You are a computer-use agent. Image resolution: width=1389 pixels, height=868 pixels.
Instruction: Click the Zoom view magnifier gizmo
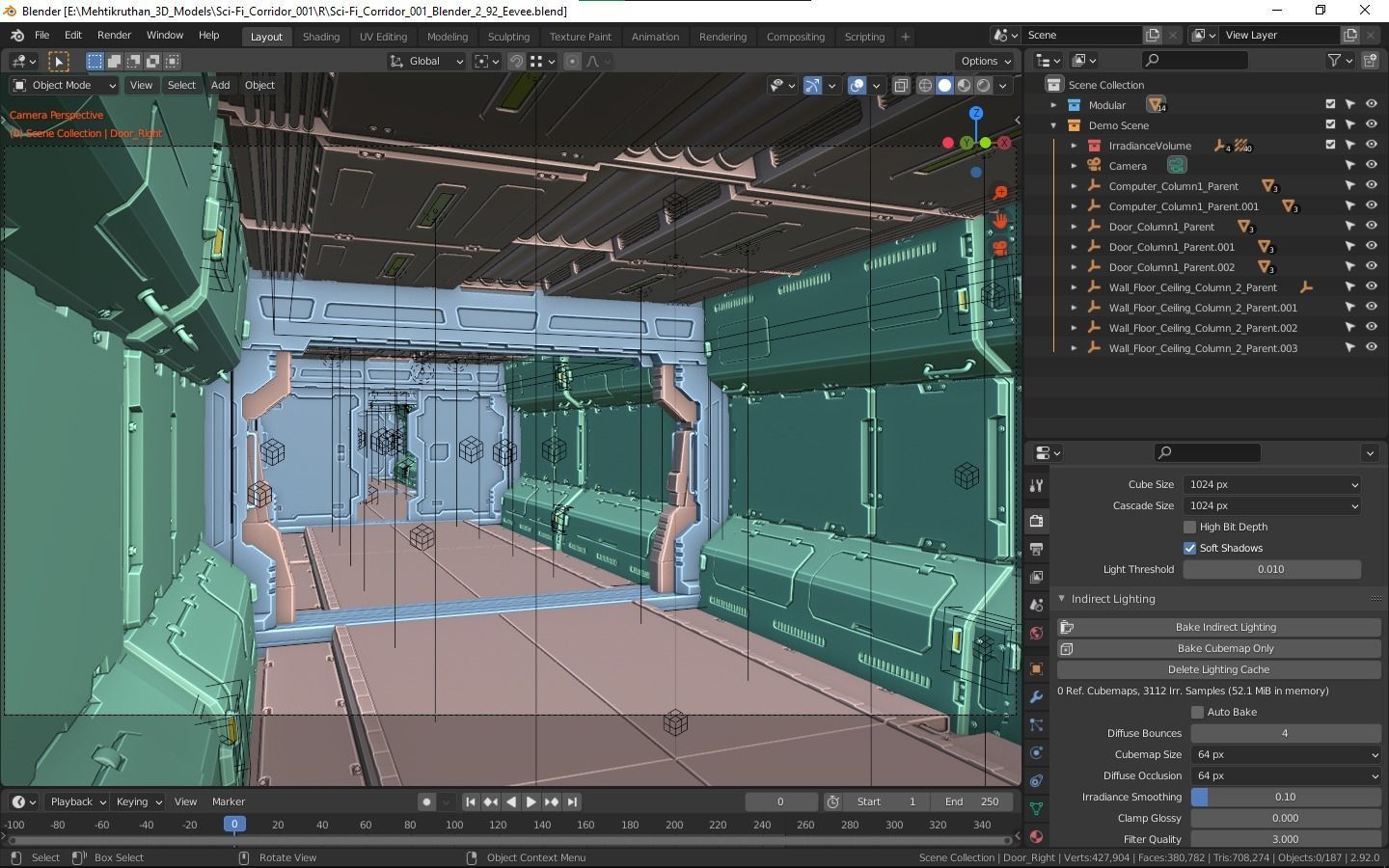click(1000, 193)
